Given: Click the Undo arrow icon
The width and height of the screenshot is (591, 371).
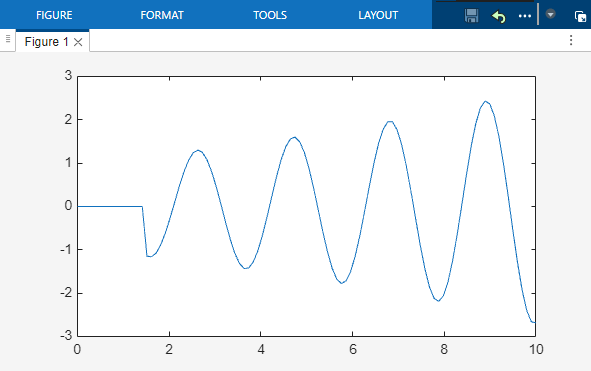Looking at the screenshot, I should point(499,17).
